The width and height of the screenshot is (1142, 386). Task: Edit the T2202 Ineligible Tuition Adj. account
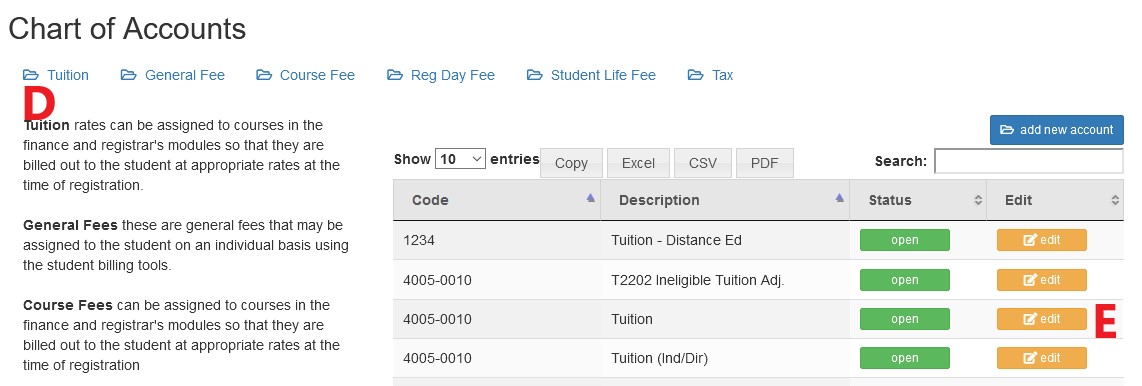(1041, 280)
